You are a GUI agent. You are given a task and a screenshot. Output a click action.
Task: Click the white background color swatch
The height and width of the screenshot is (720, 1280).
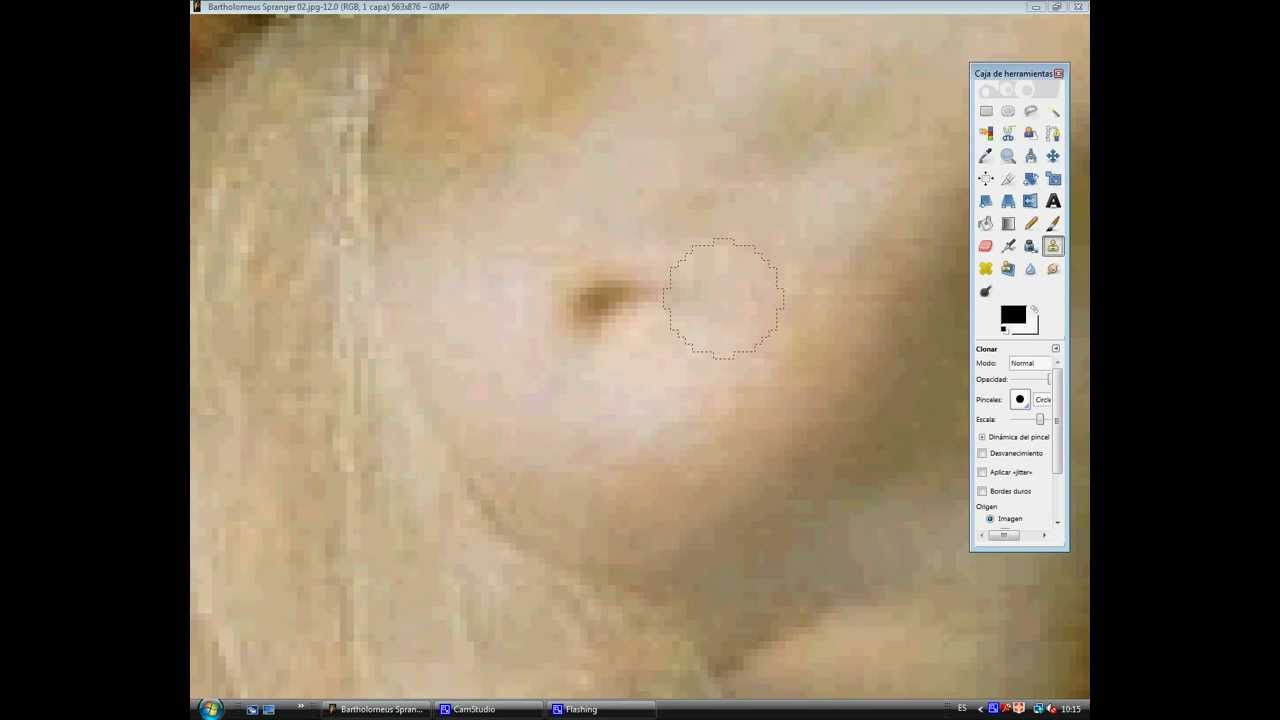1033,327
